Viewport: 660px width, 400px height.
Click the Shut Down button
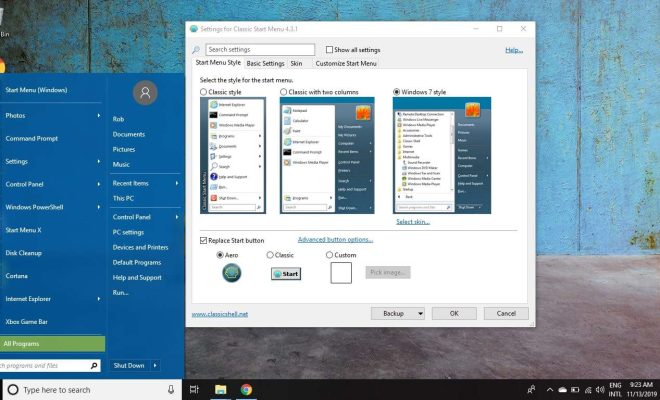pyautogui.click(x=129, y=365)
